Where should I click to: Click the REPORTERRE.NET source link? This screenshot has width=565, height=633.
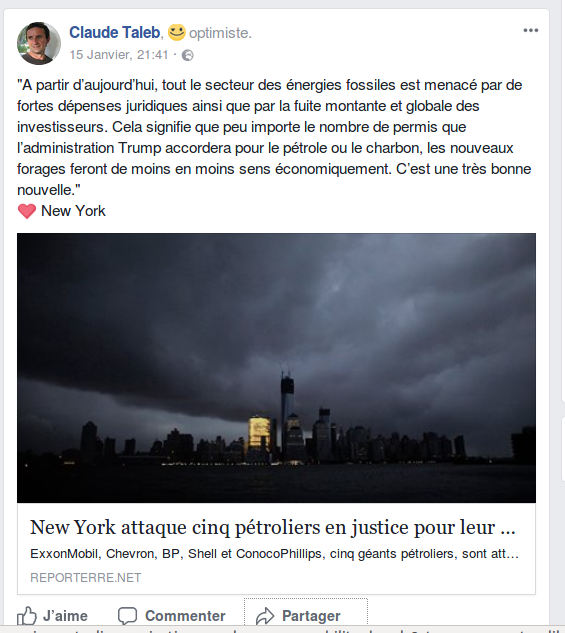[86, 577]
